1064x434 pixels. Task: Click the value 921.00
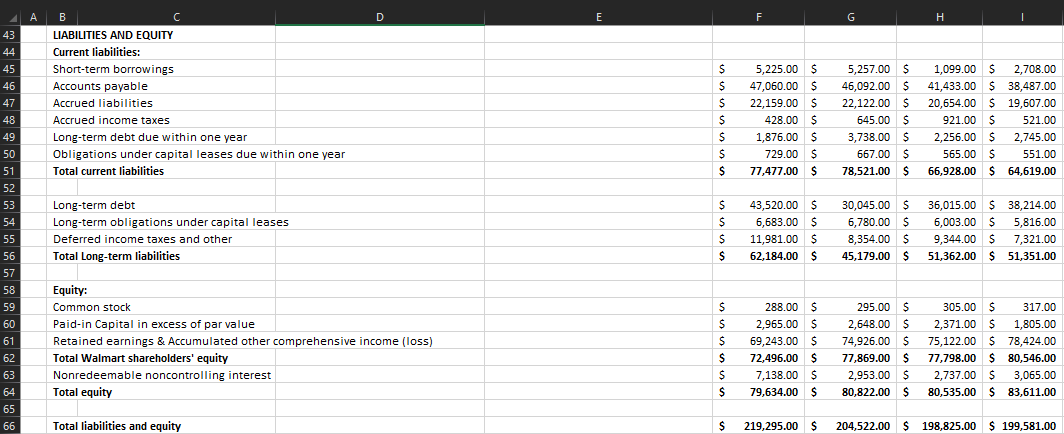point(960,120)
